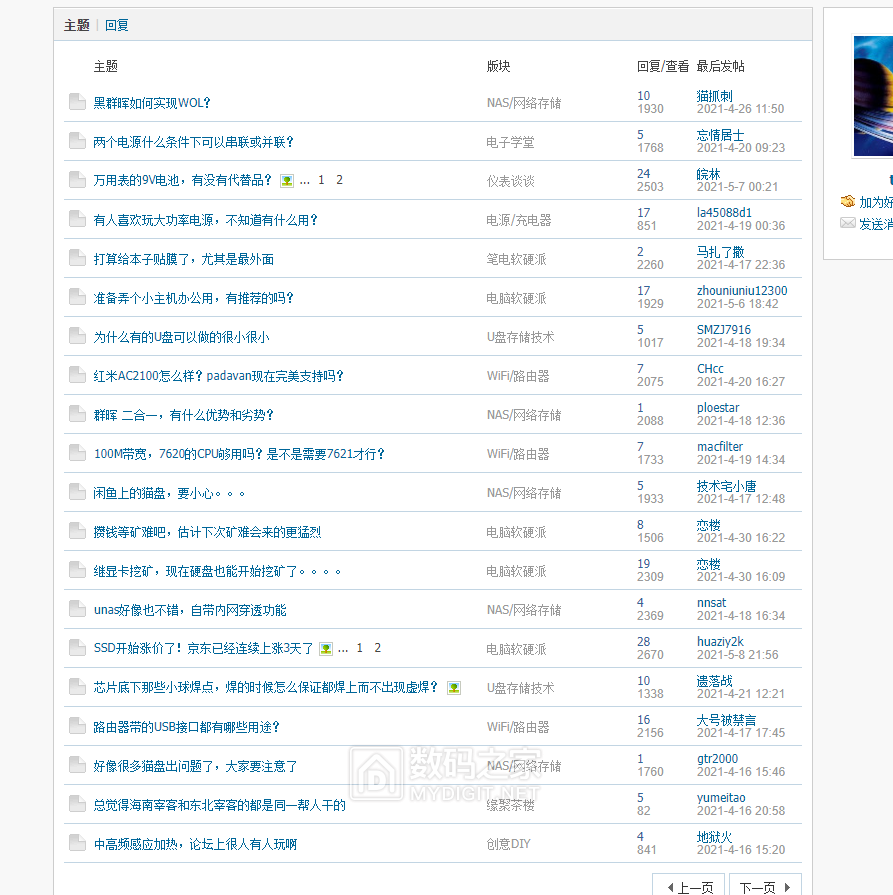Go to 上一页 previous page
Viewport: 893px width, 895px height.
click(689, 886)
